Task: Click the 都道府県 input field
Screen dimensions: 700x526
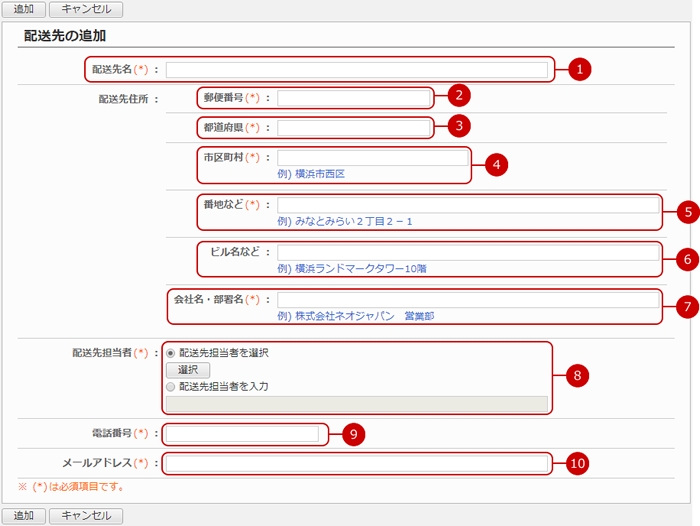Action: 354,127
